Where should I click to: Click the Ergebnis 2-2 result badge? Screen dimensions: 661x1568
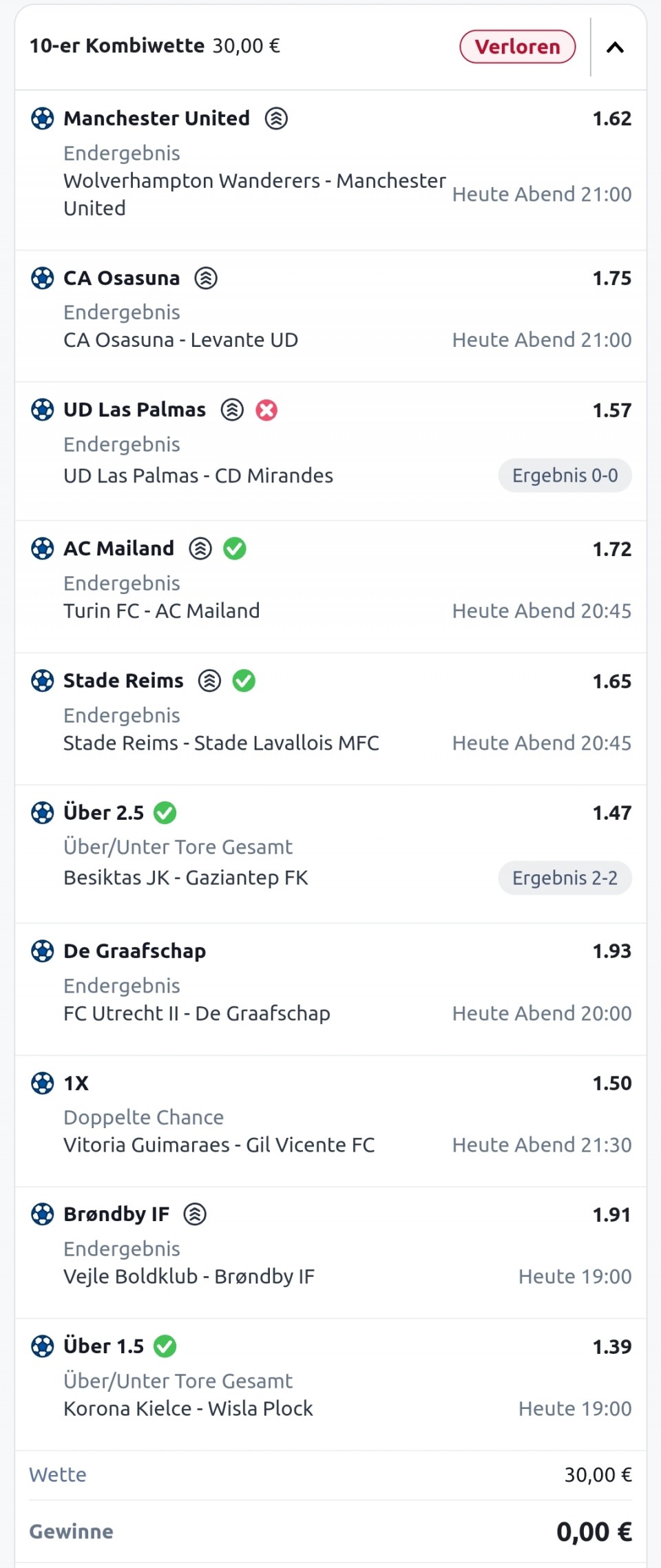(x=565, y=878)
